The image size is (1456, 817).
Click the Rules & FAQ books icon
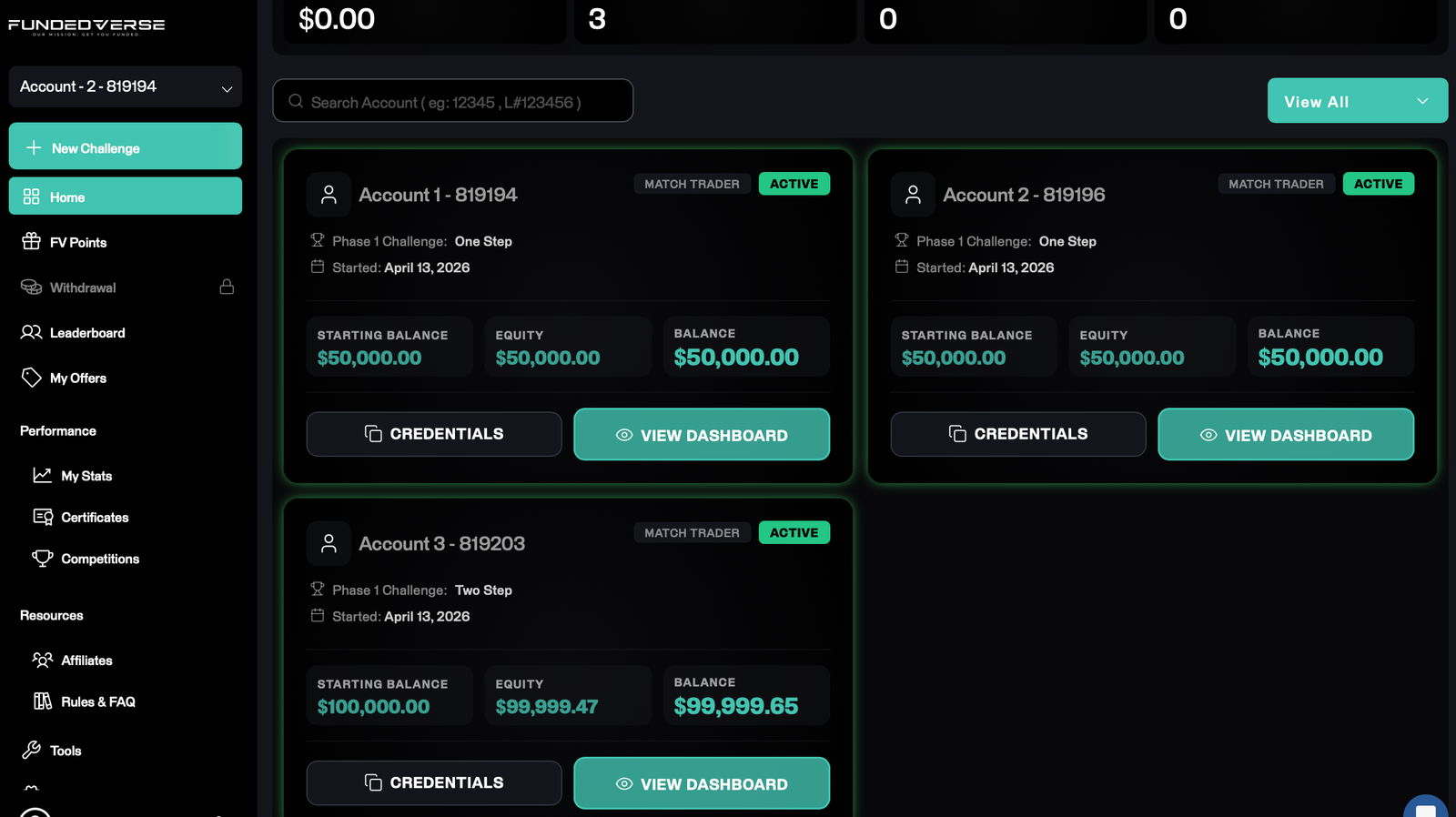point(43,701)
